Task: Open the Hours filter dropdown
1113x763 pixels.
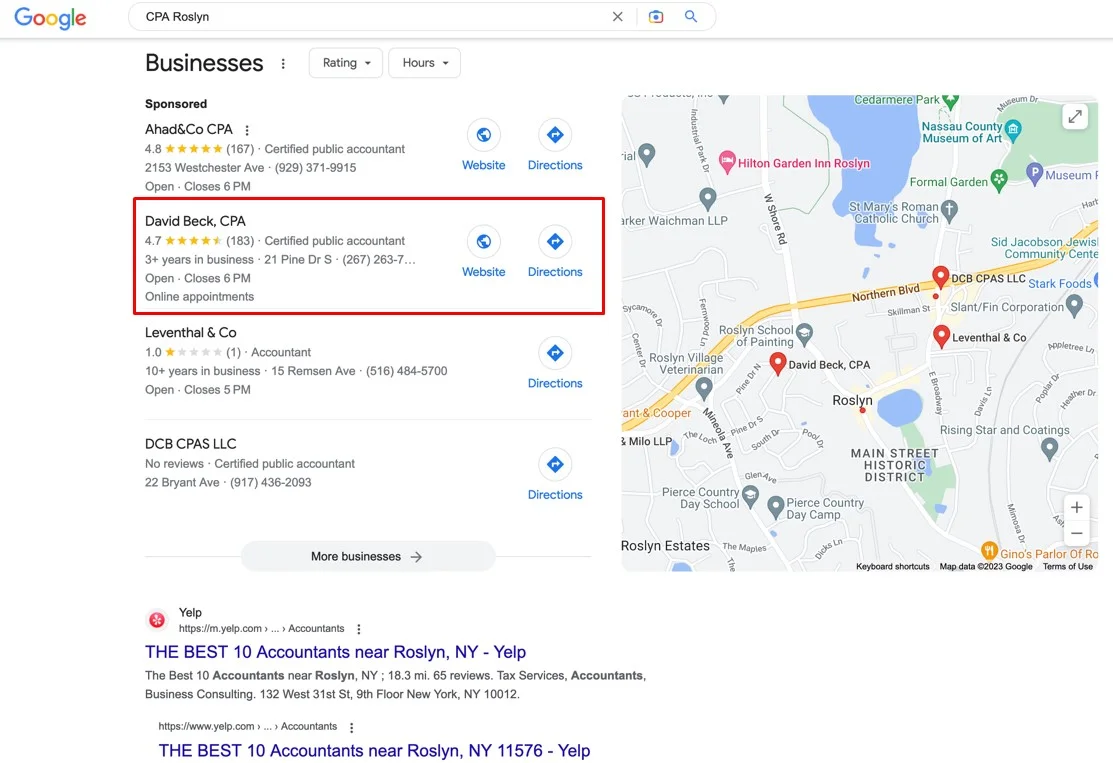Action: point(424,63)
